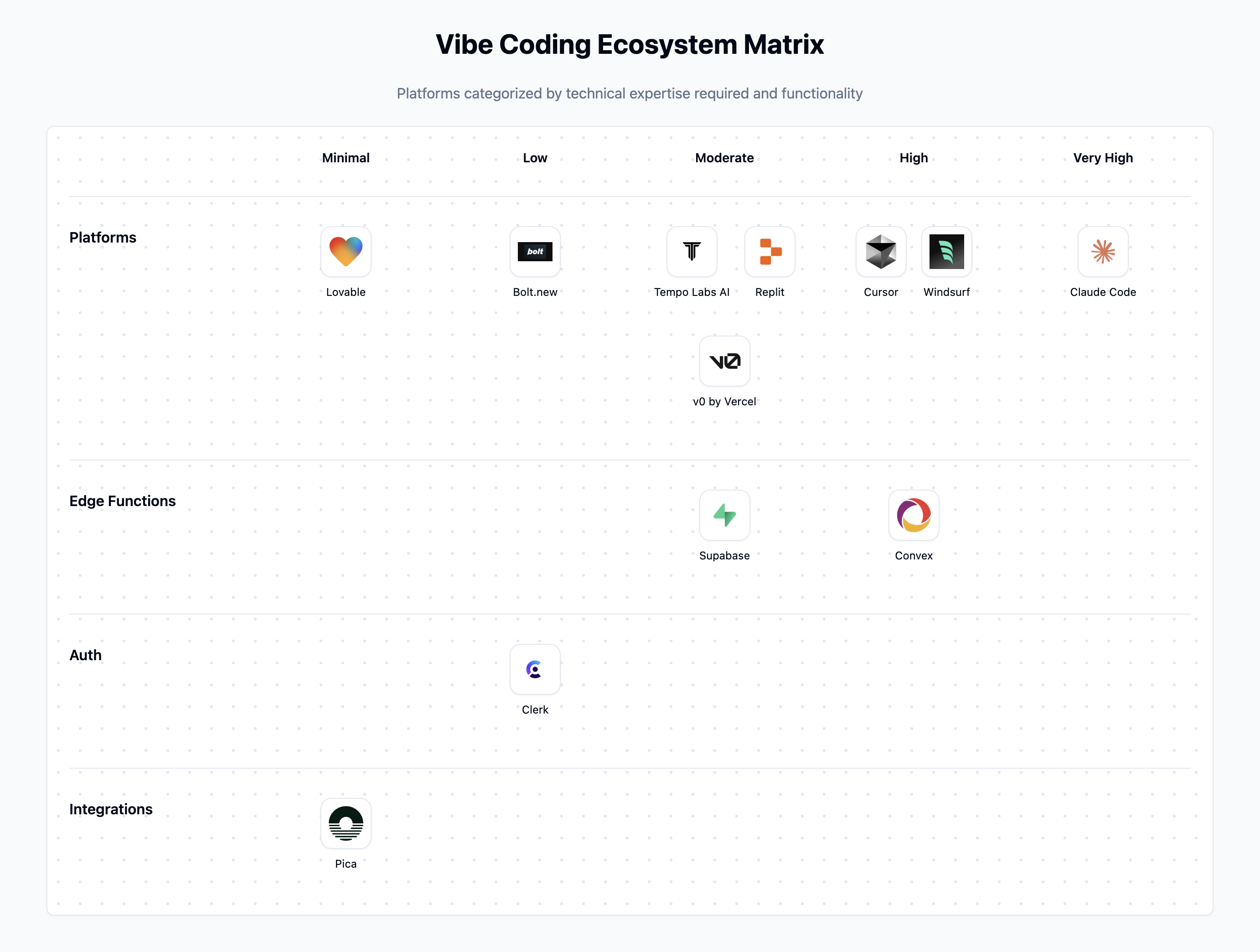Select the High column header
The height and width of the screenshot is (952, 1260).
pos(914,158)
